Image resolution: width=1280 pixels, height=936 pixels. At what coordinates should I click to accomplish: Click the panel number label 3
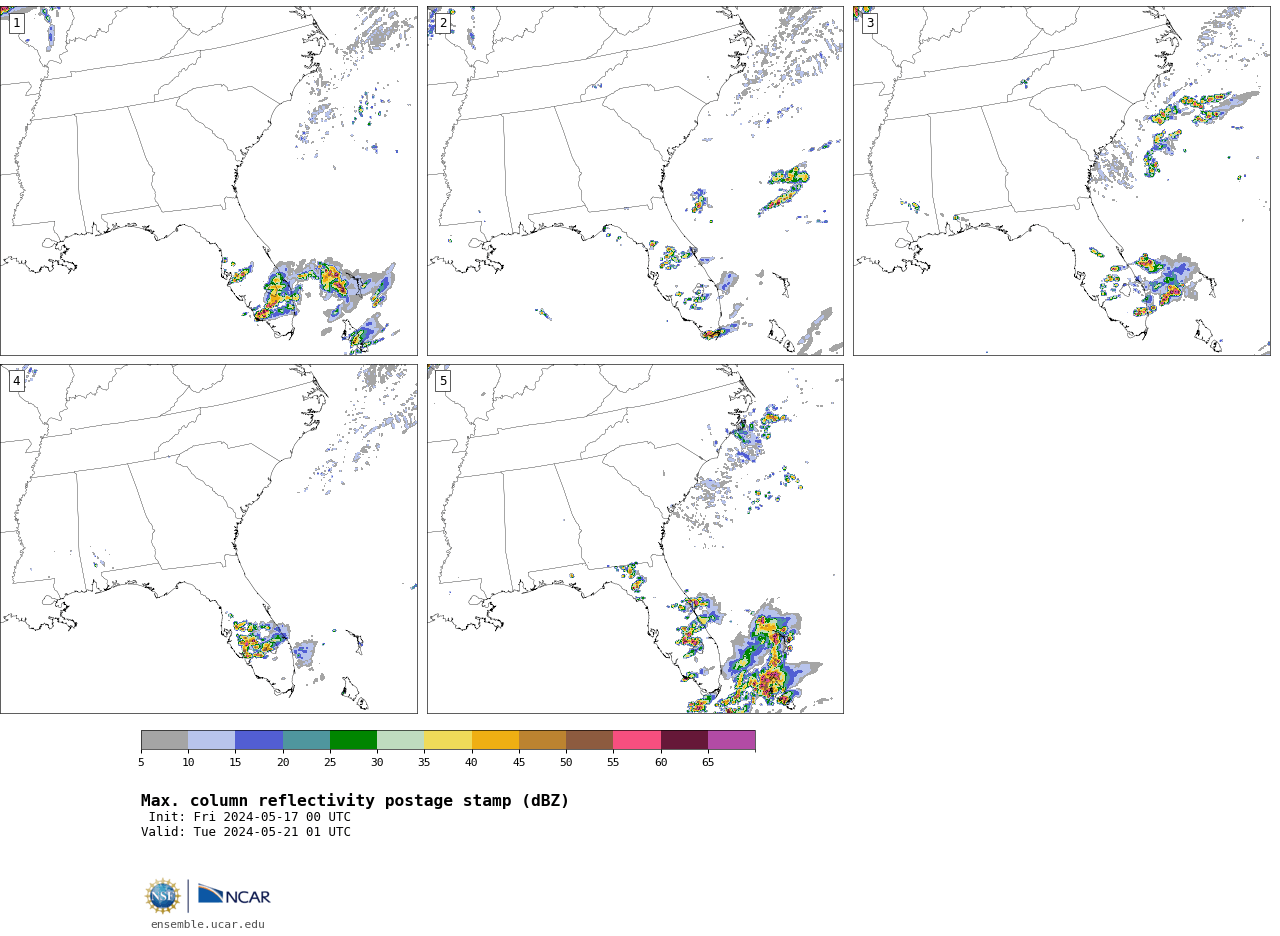(870, 23)
